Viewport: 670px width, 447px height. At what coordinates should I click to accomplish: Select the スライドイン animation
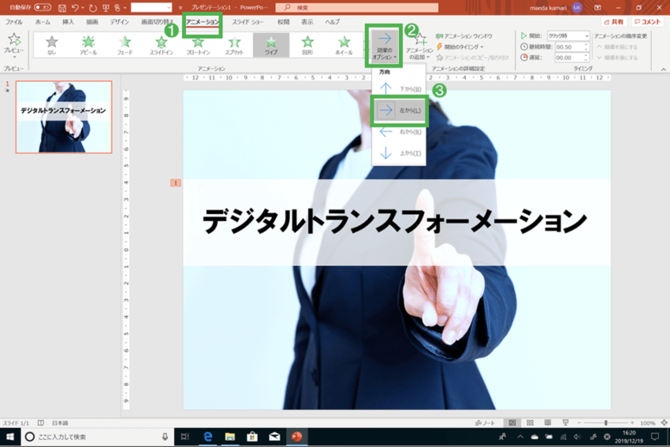pos(161,45)
